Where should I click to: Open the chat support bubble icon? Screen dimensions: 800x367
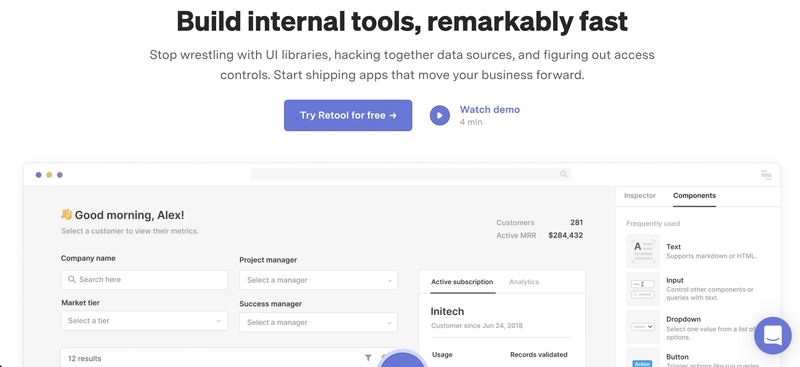772,335
